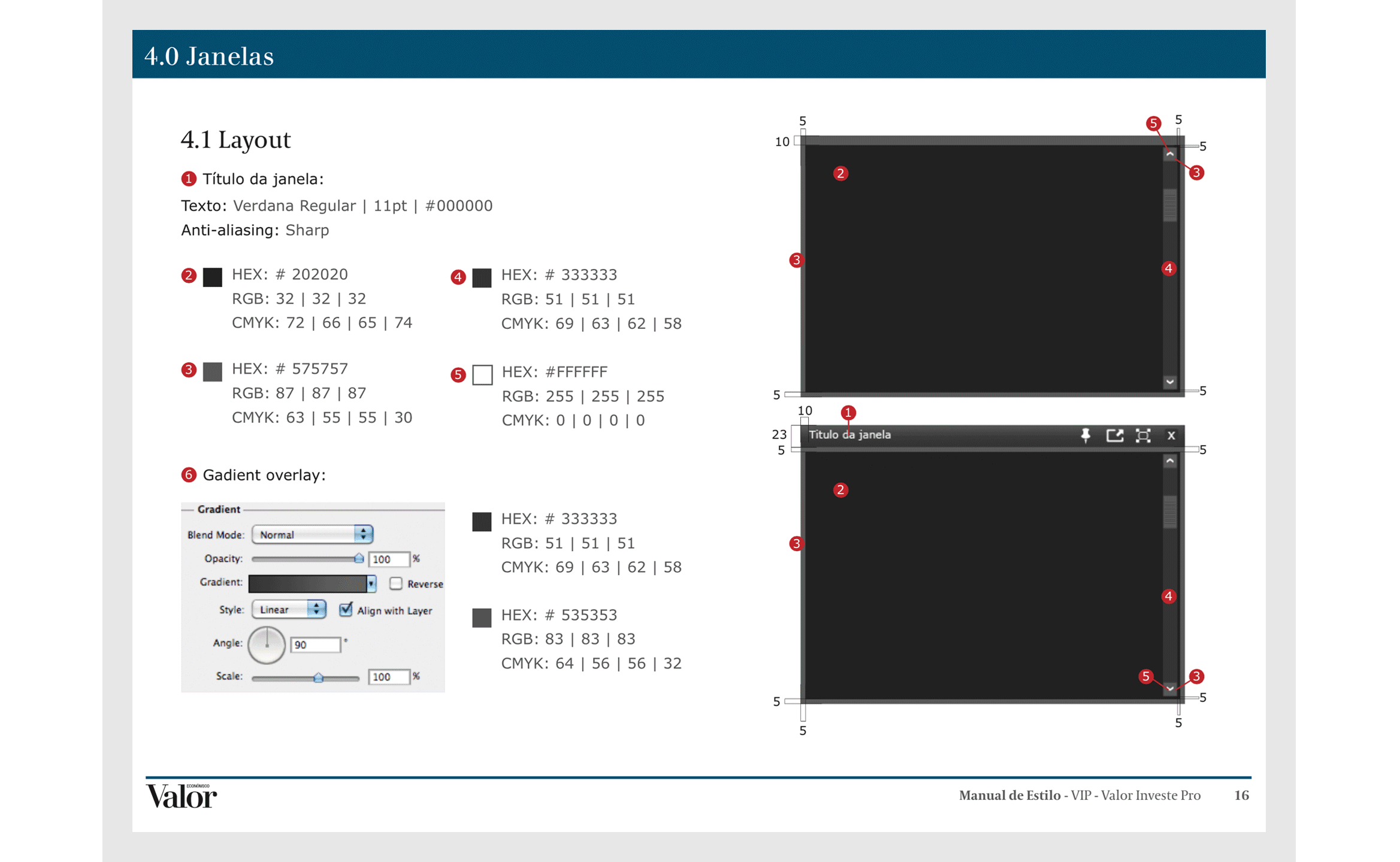Click the #FFFFFF color swatch
The height and width of the screenshot is (862, 1400).
482,374
